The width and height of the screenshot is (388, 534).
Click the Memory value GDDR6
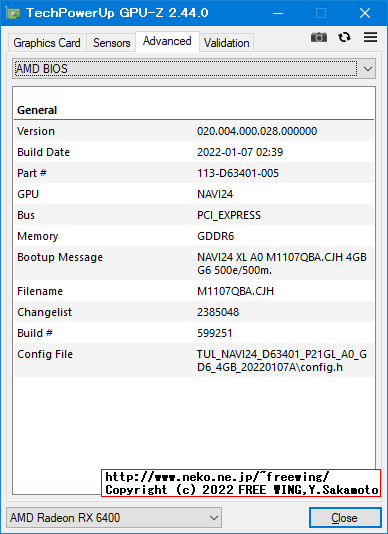(216, 236)
